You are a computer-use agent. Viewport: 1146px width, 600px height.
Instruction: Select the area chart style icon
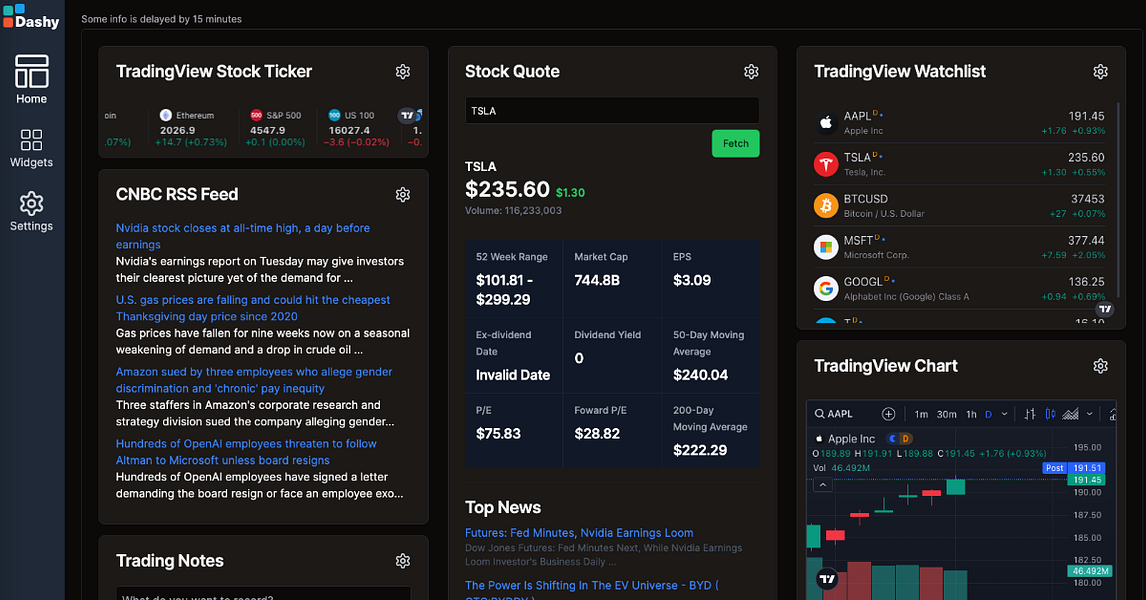pyautogui.click(x=1071, y=414)
